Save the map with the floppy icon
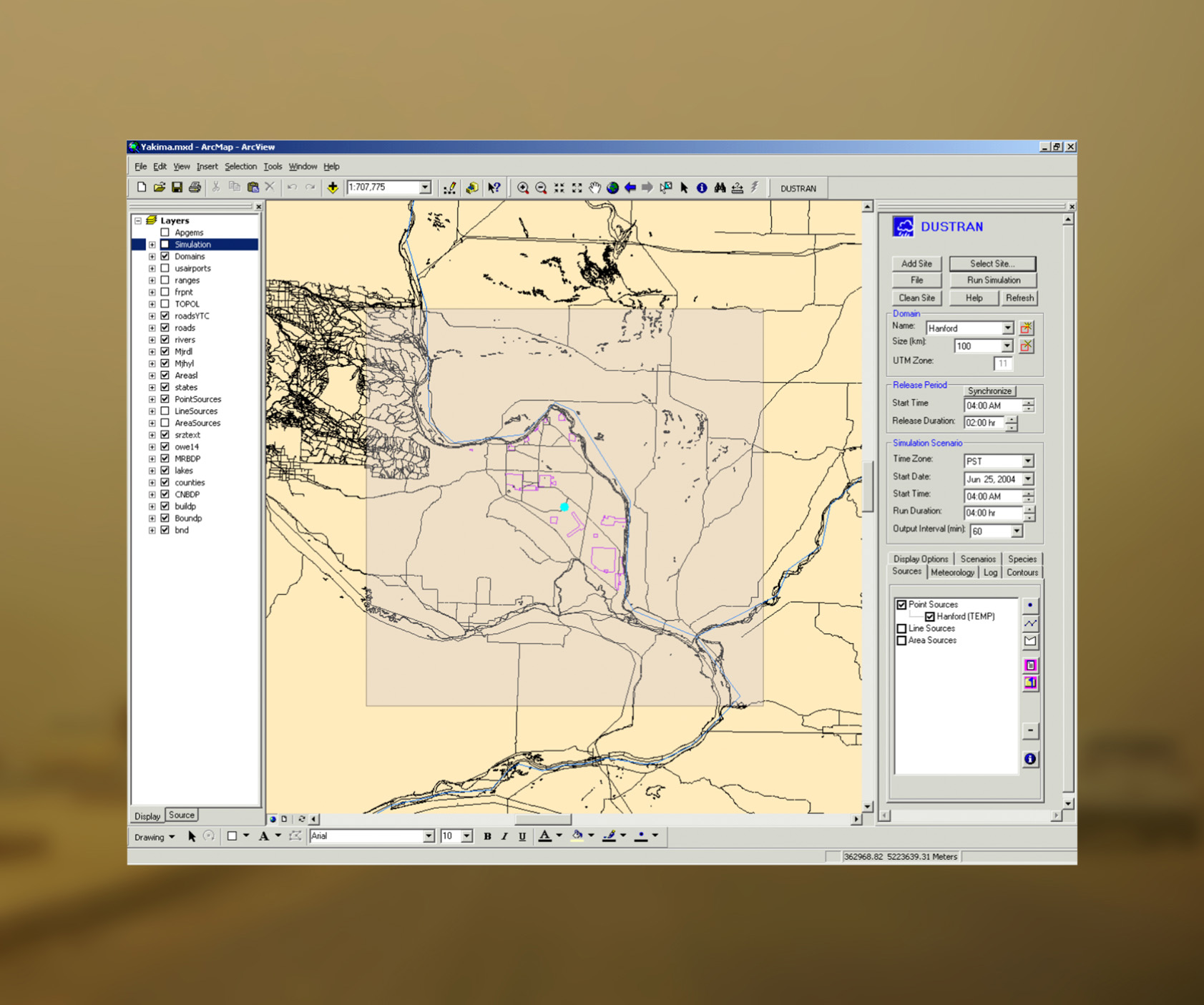1204x1005 pixels. (177, 187)
